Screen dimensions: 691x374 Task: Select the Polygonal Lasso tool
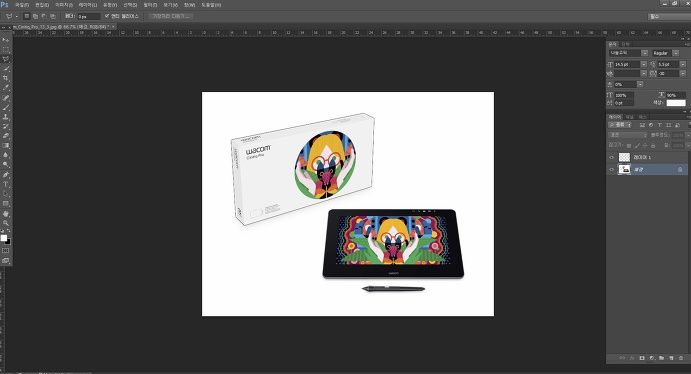(6, 59)
